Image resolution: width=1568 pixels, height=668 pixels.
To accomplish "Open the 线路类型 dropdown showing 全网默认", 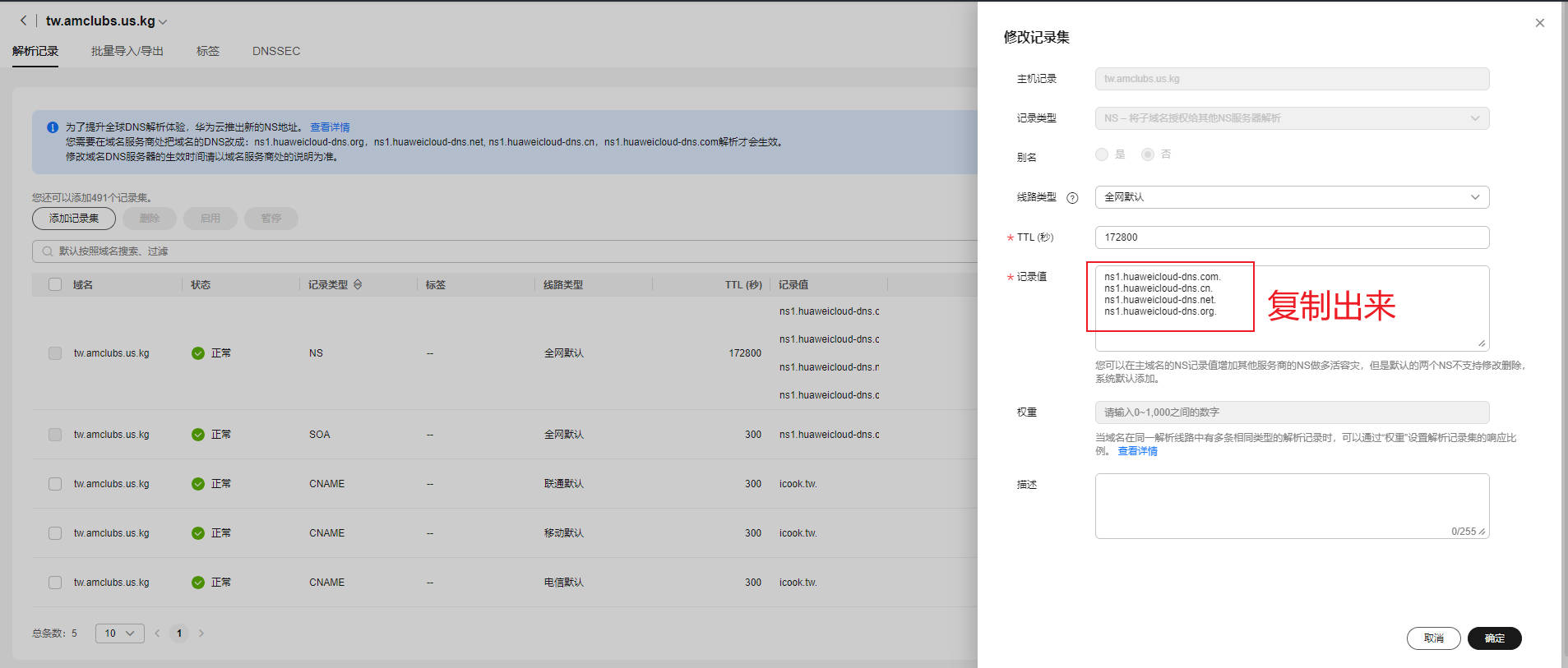I will click(x=1291, y=197).
